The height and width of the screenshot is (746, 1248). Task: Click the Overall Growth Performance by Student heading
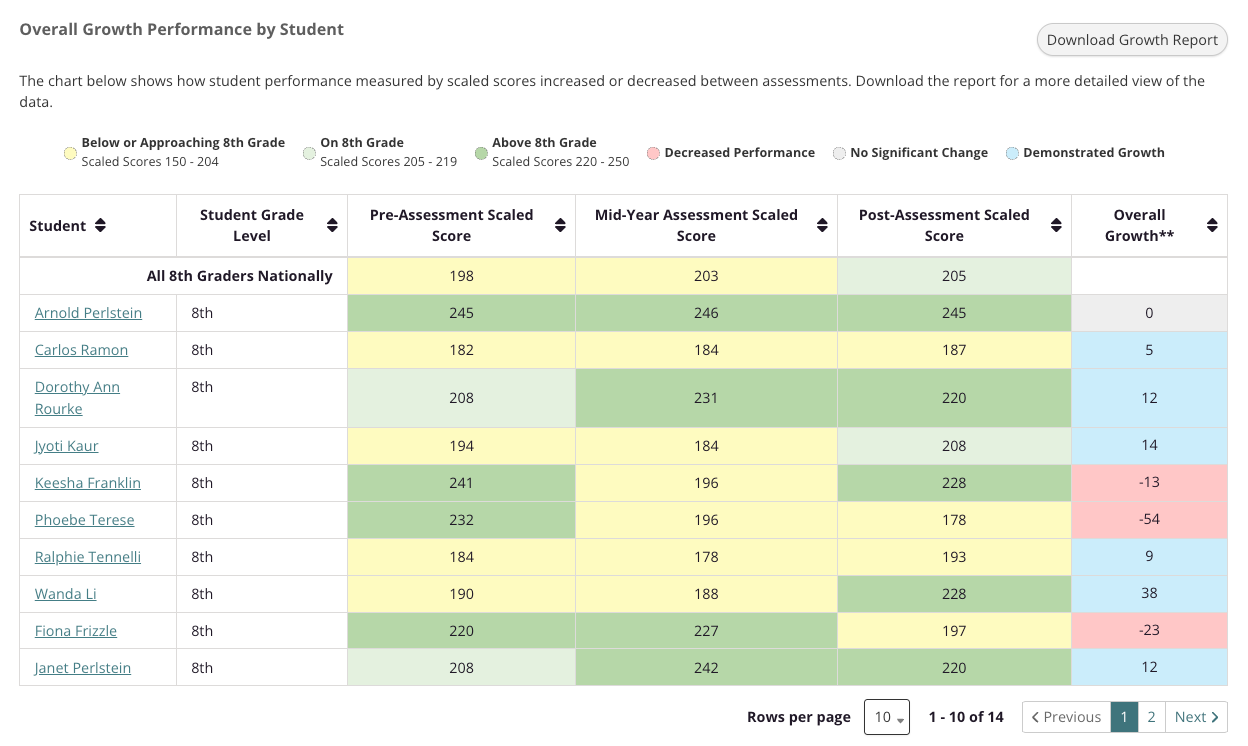pyautogui.click(x=182, y=29)
